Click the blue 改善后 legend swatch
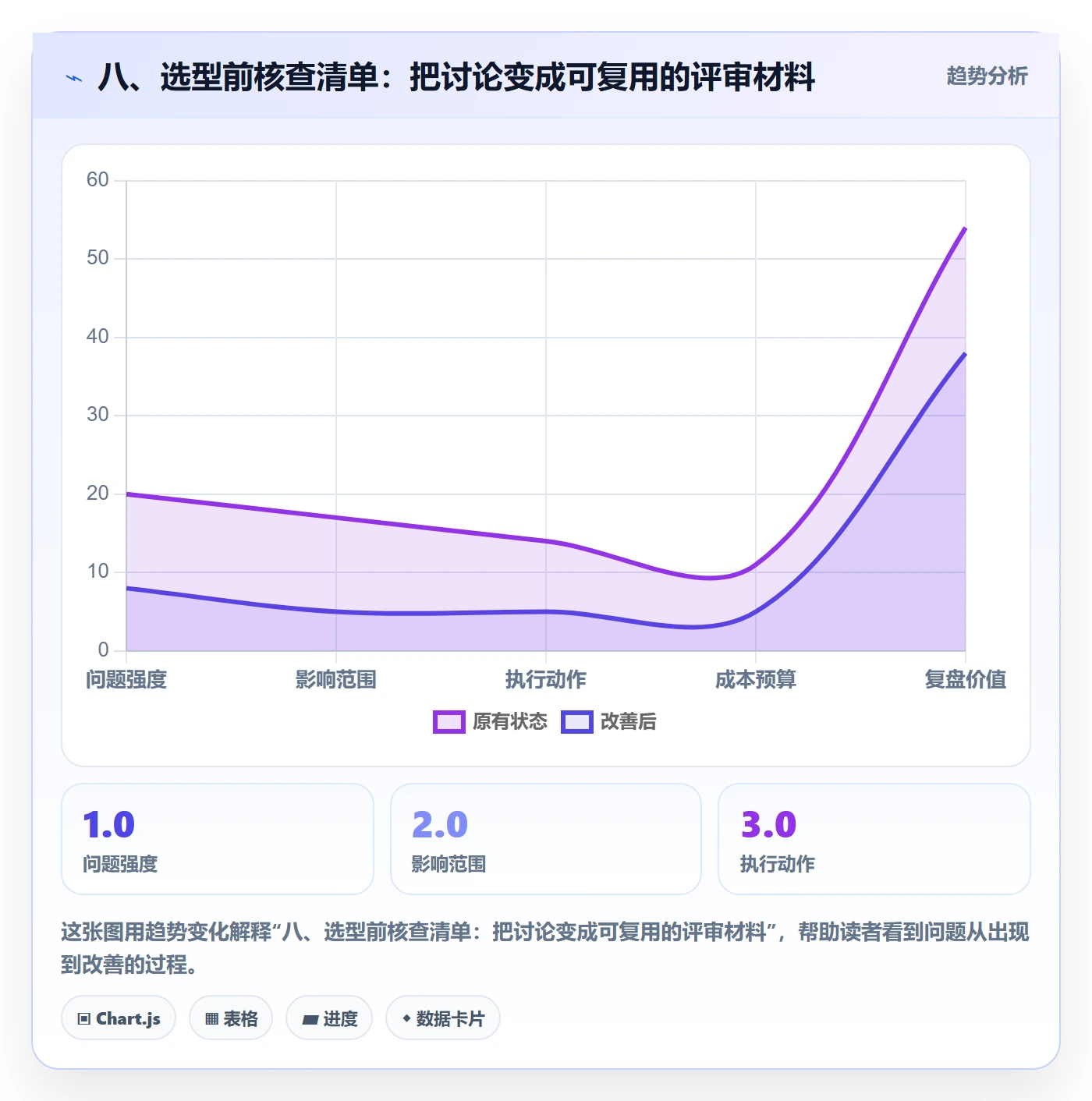This screenshot has height=1101, width=1092. [577, 722]
